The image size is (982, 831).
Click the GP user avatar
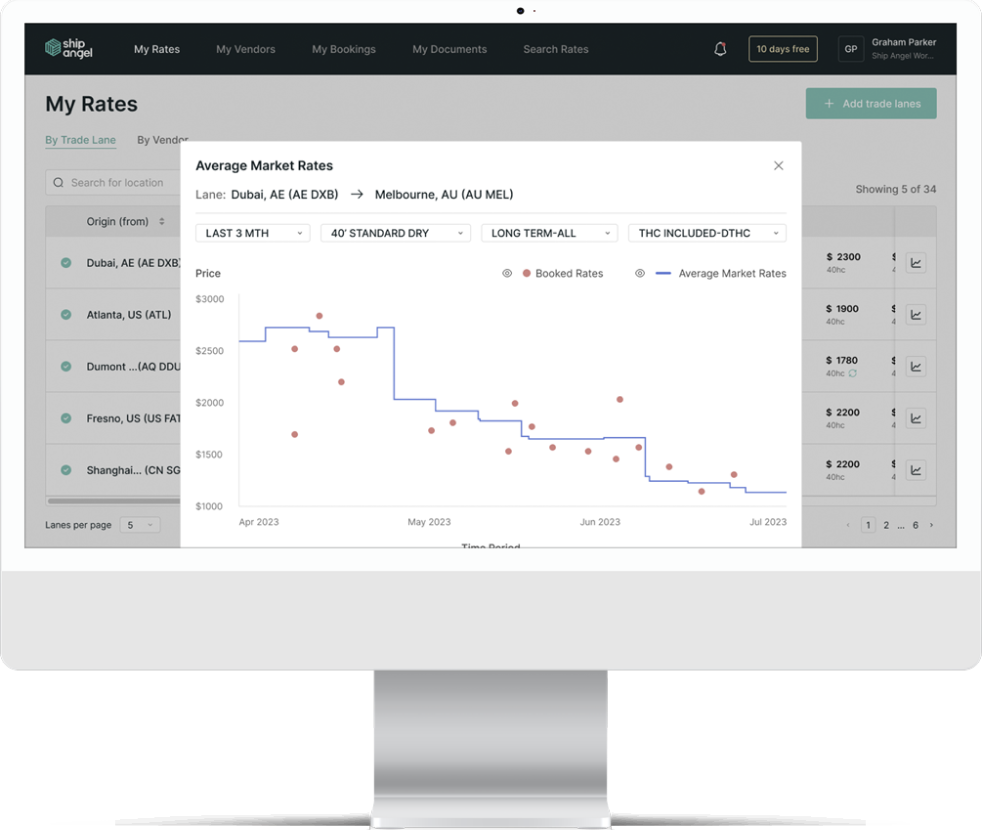(850, 49)
